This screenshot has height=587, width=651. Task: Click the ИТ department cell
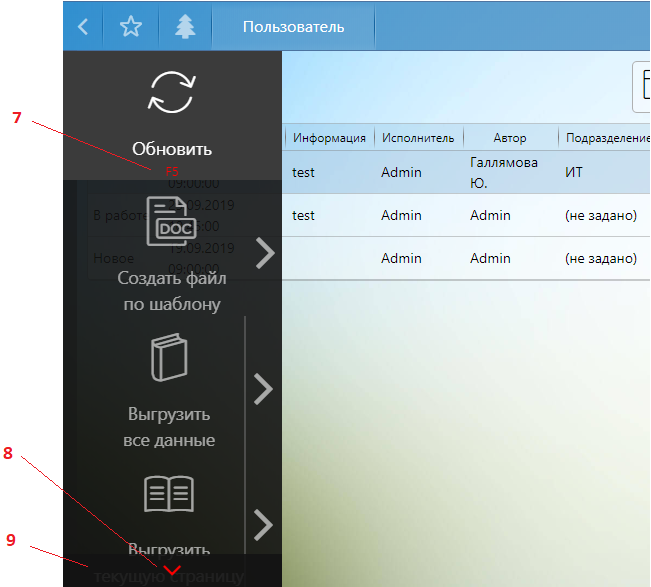tap(574, 172)
